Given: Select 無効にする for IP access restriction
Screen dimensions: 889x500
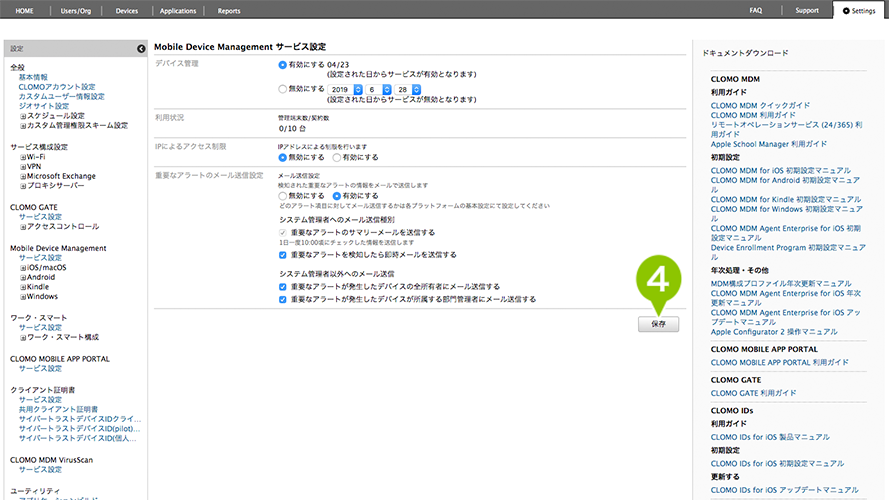Looking at the screenshot, I should click(x=282, y=158).
